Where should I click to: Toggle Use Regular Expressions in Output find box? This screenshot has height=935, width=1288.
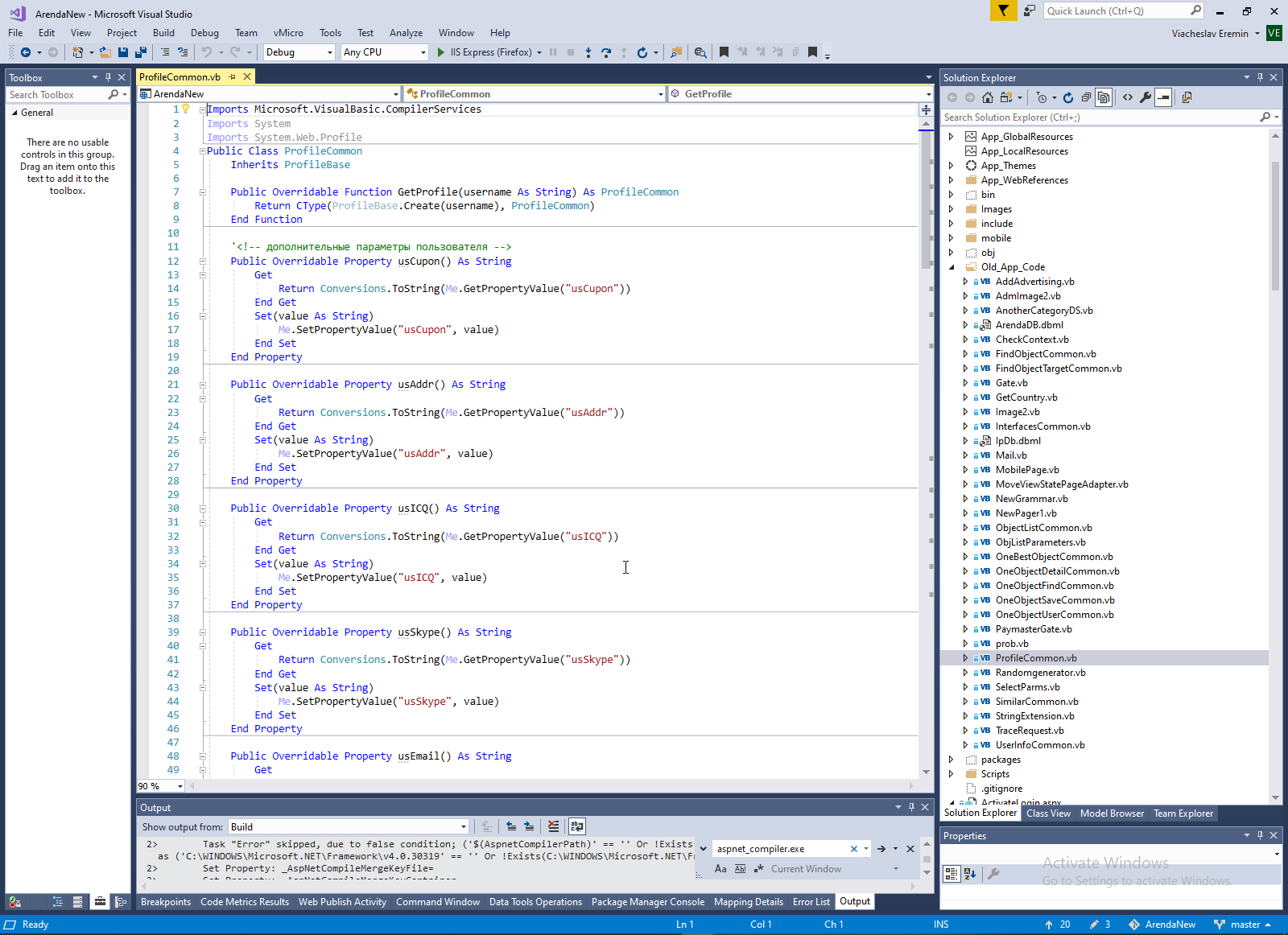[x=758, y=869]
